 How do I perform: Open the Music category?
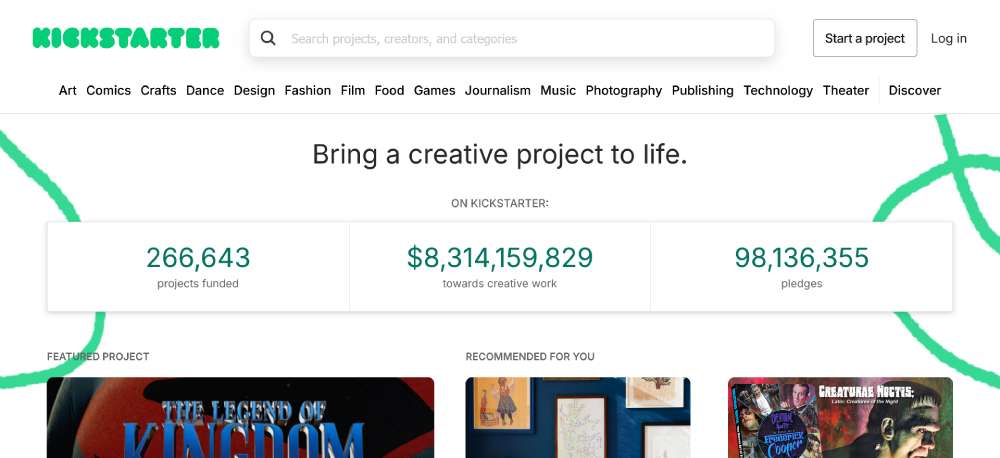(558, 90)
